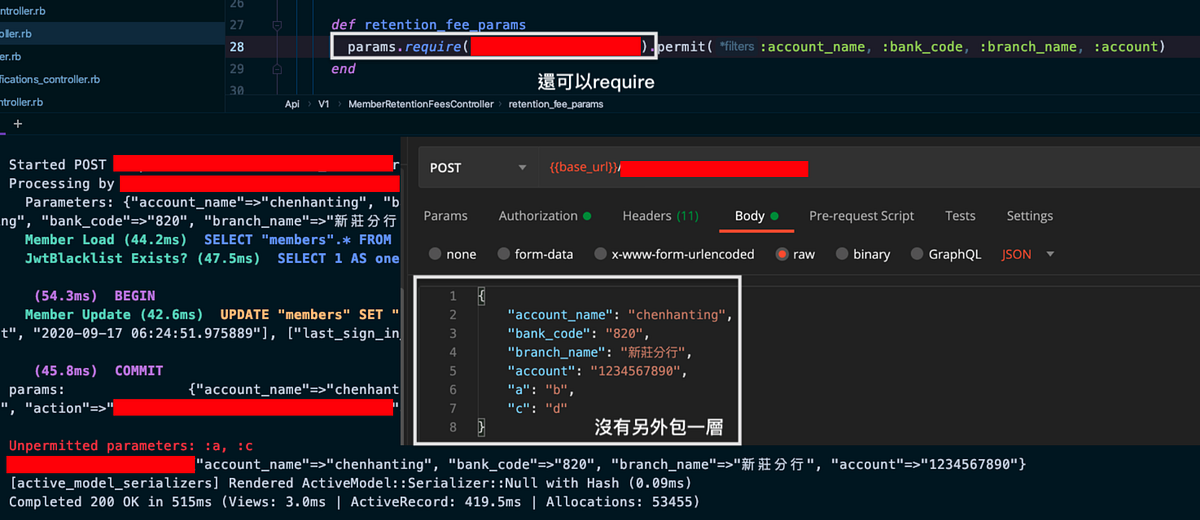
Task: Choose the binary body option
Action: point(863,254)
